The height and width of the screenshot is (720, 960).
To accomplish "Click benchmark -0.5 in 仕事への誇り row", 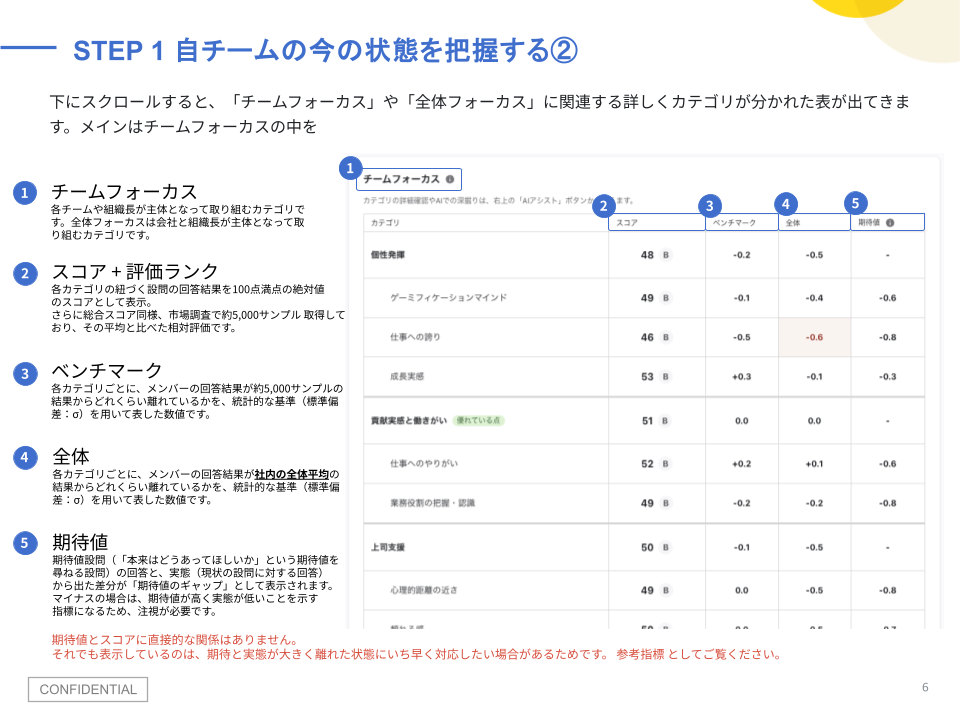I will click(741, 337).
